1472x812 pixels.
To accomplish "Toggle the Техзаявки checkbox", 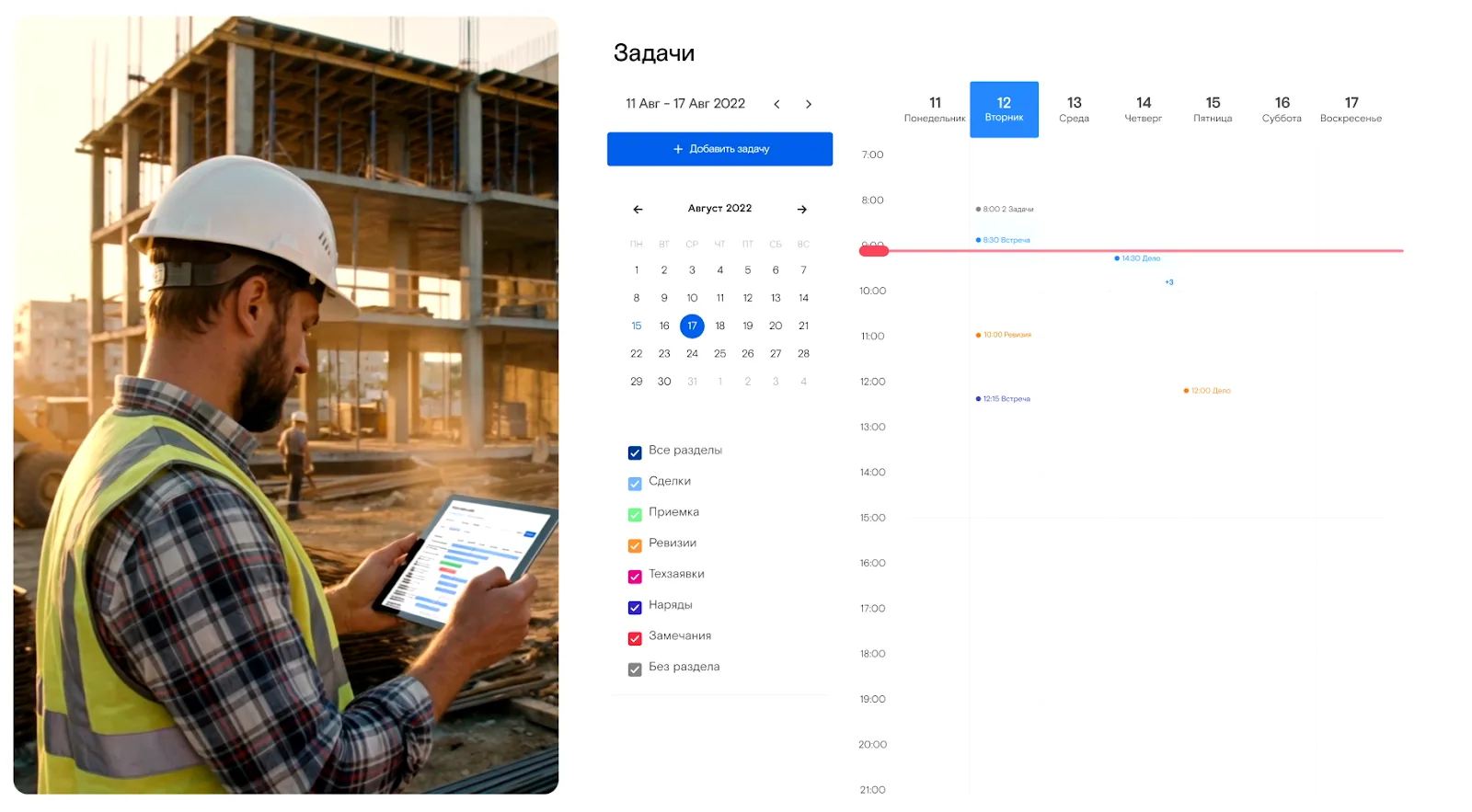I will (635, 577).
